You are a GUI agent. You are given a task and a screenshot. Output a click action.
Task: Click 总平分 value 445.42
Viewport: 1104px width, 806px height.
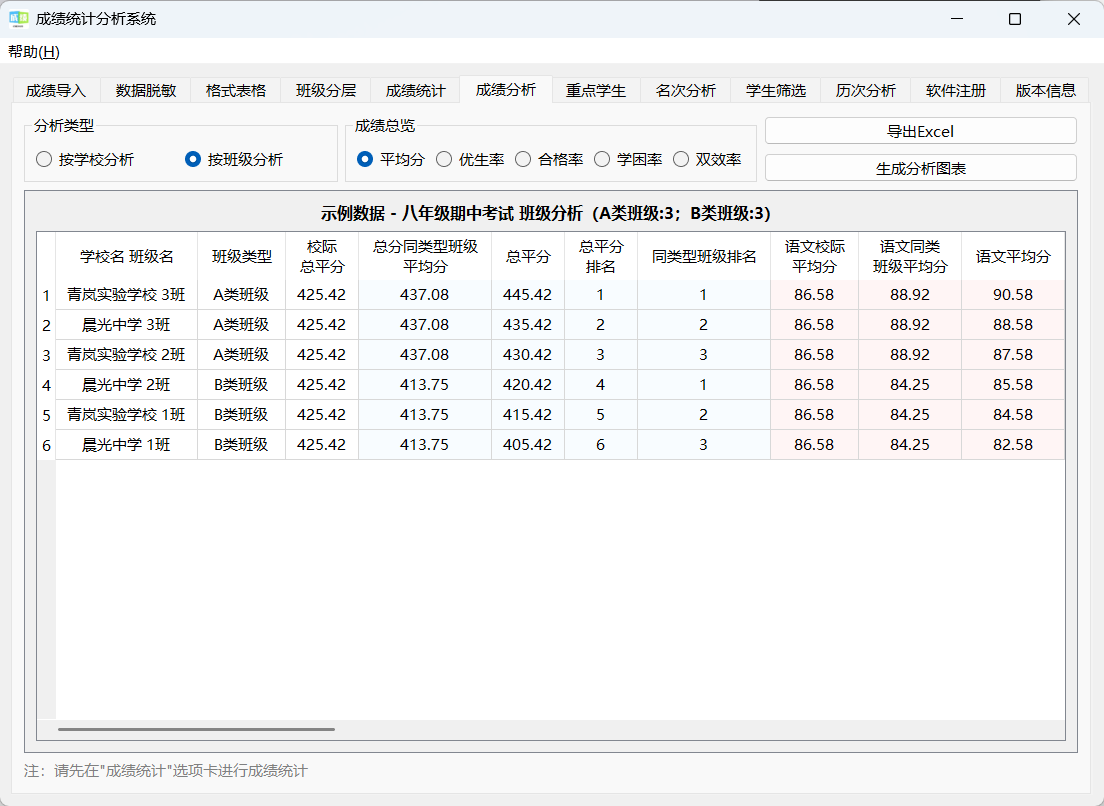528,295
